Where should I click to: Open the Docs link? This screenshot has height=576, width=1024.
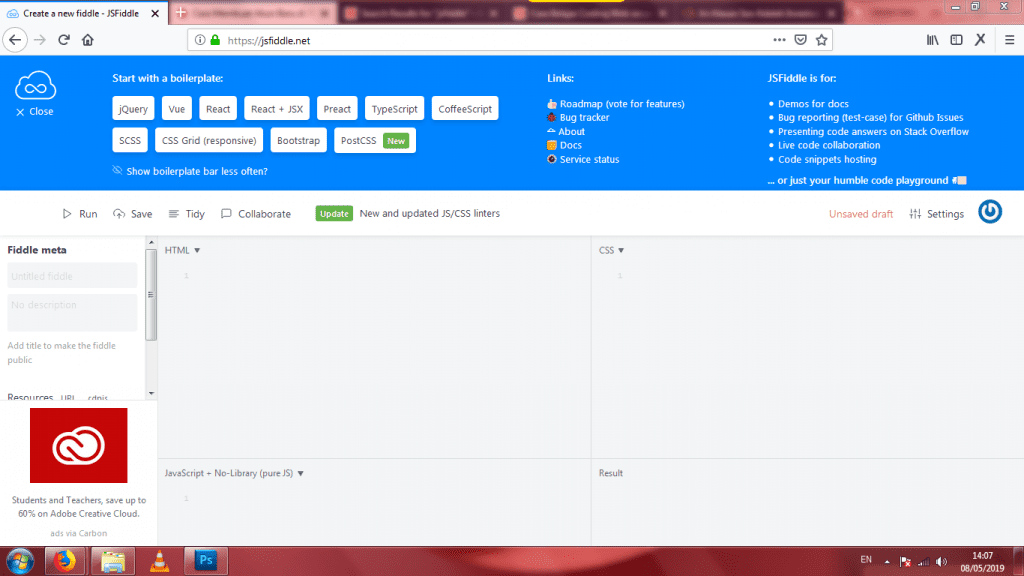click(564, 145)
